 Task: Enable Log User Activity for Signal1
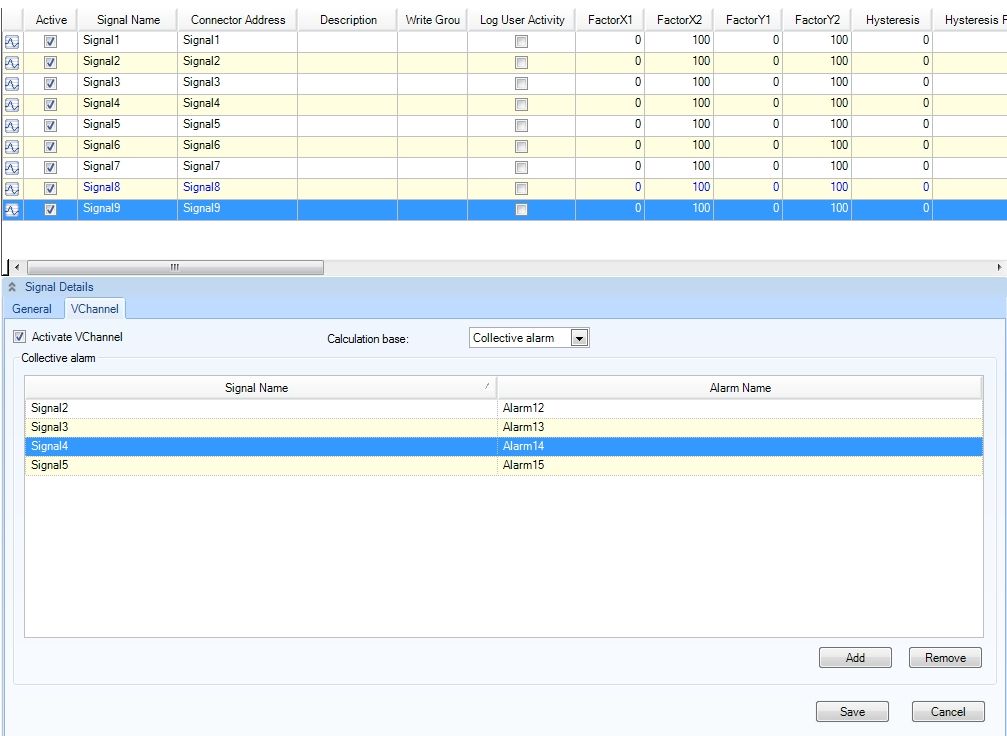point(520,41)
